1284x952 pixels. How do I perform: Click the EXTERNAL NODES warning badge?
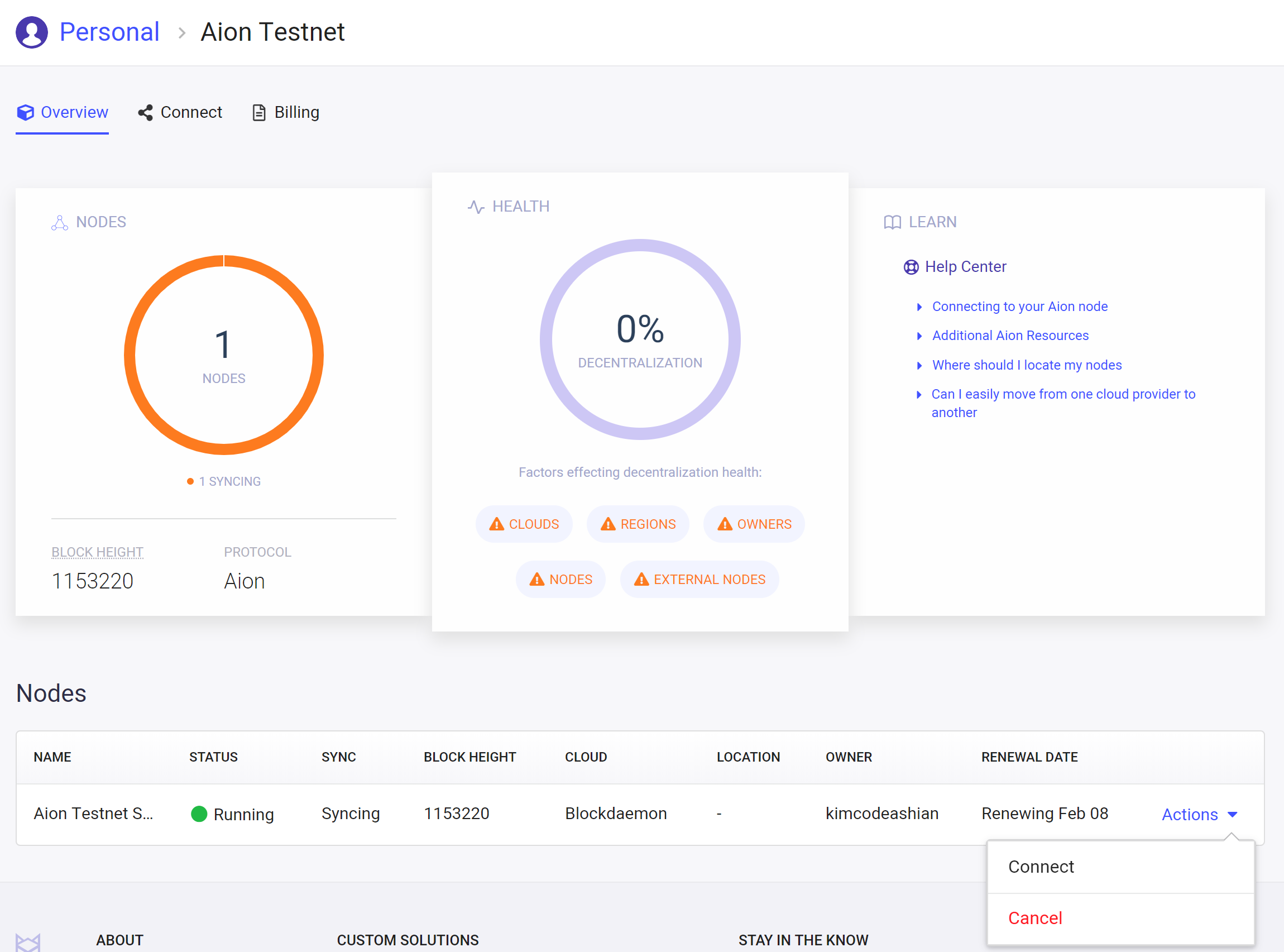point(700,580)
